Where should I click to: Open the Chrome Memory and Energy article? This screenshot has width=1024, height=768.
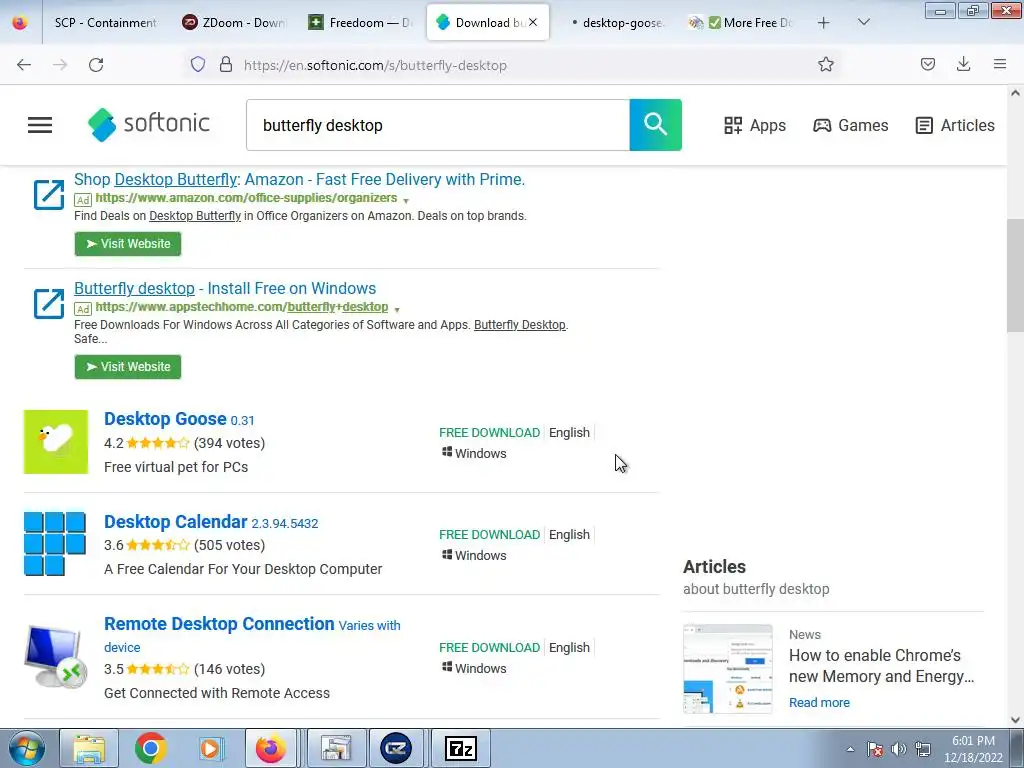tap(881, 665)
